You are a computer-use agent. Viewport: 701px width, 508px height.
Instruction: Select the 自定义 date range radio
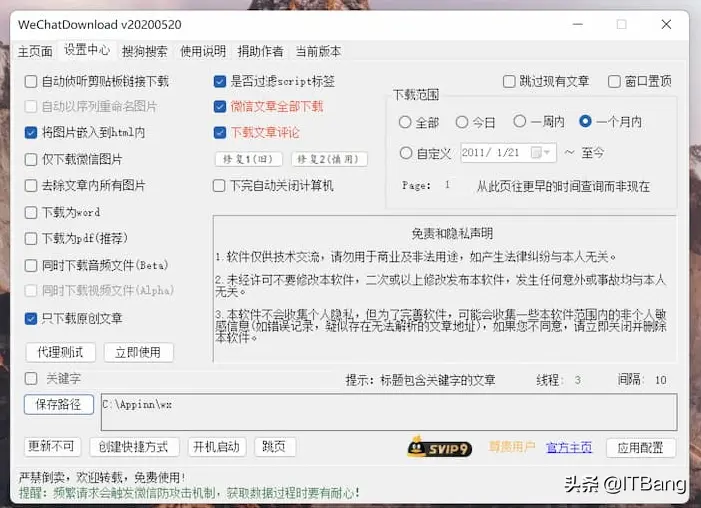click(x=405, y=153)
